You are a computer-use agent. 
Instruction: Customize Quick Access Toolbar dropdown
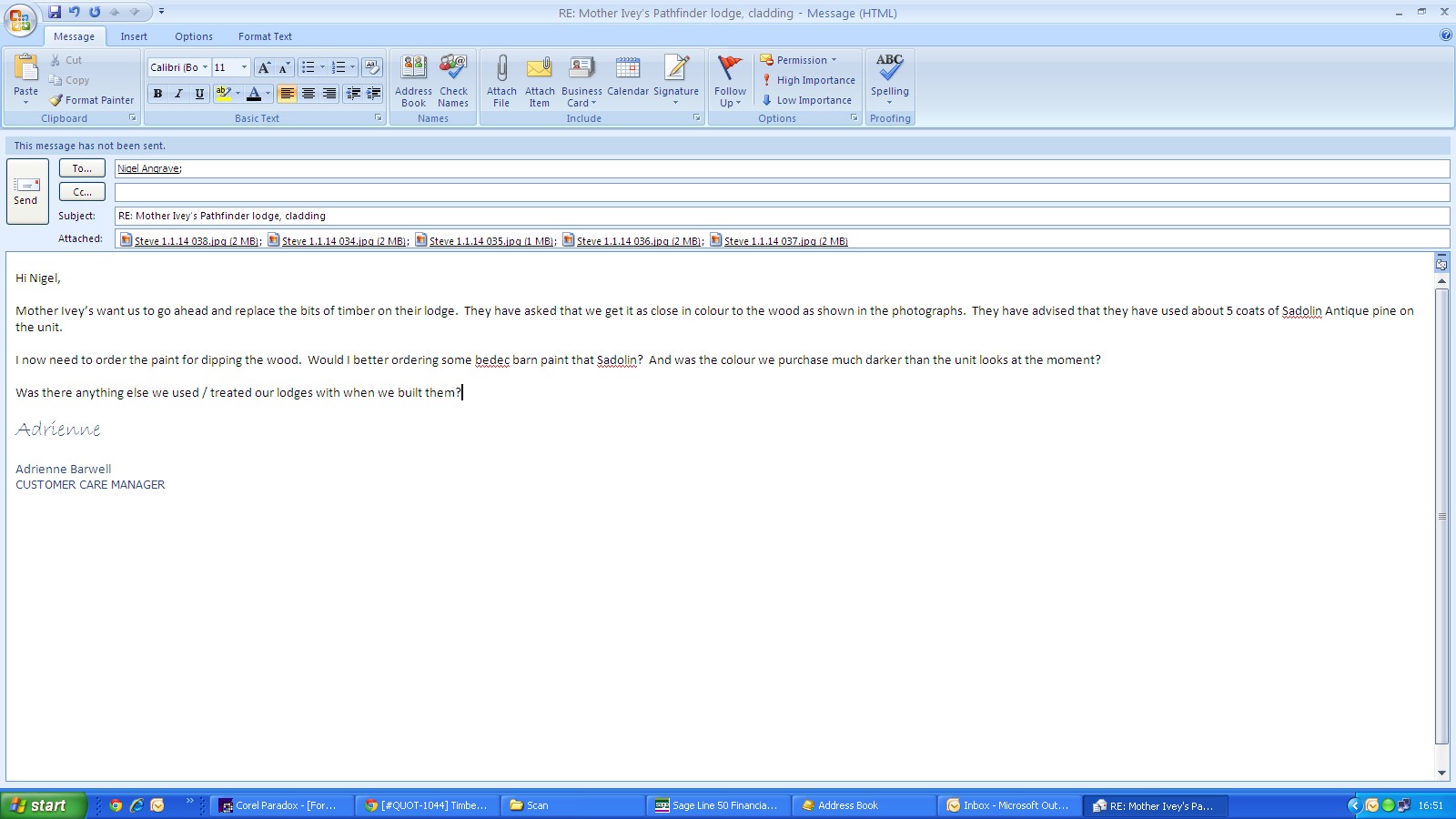(x=162, y=12)
